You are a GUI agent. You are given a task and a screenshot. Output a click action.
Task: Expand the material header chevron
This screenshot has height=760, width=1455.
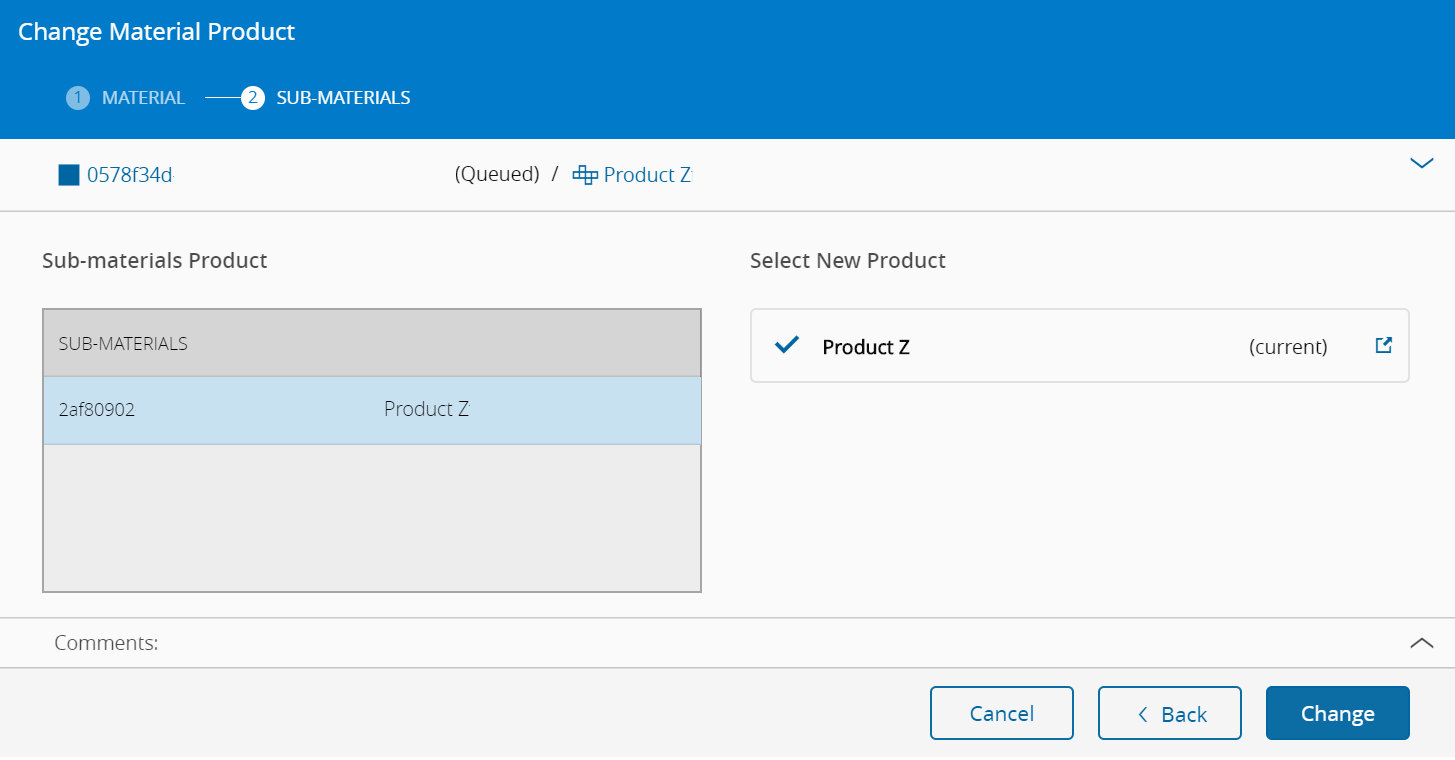click(x=1421, y=163)
